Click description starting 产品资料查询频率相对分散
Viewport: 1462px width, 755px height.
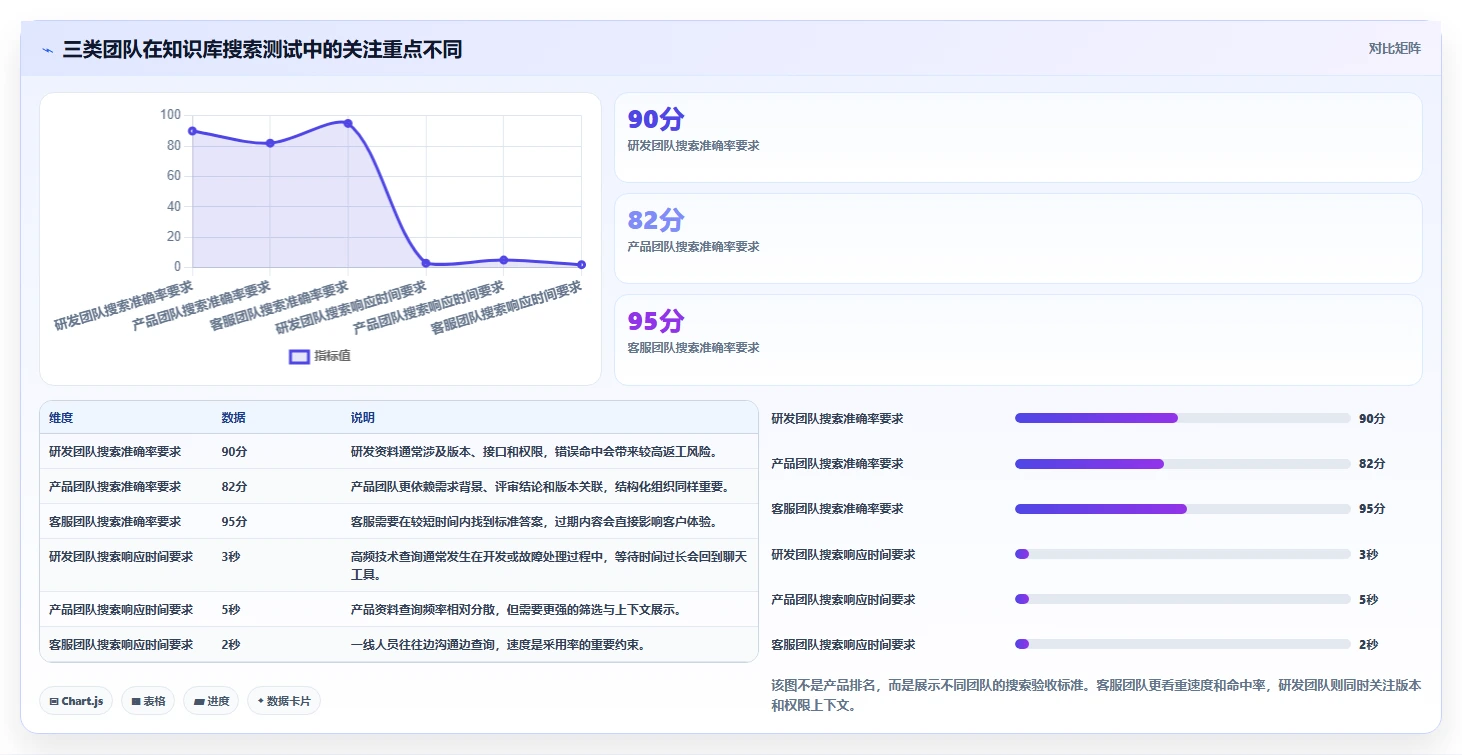[516, 610]
